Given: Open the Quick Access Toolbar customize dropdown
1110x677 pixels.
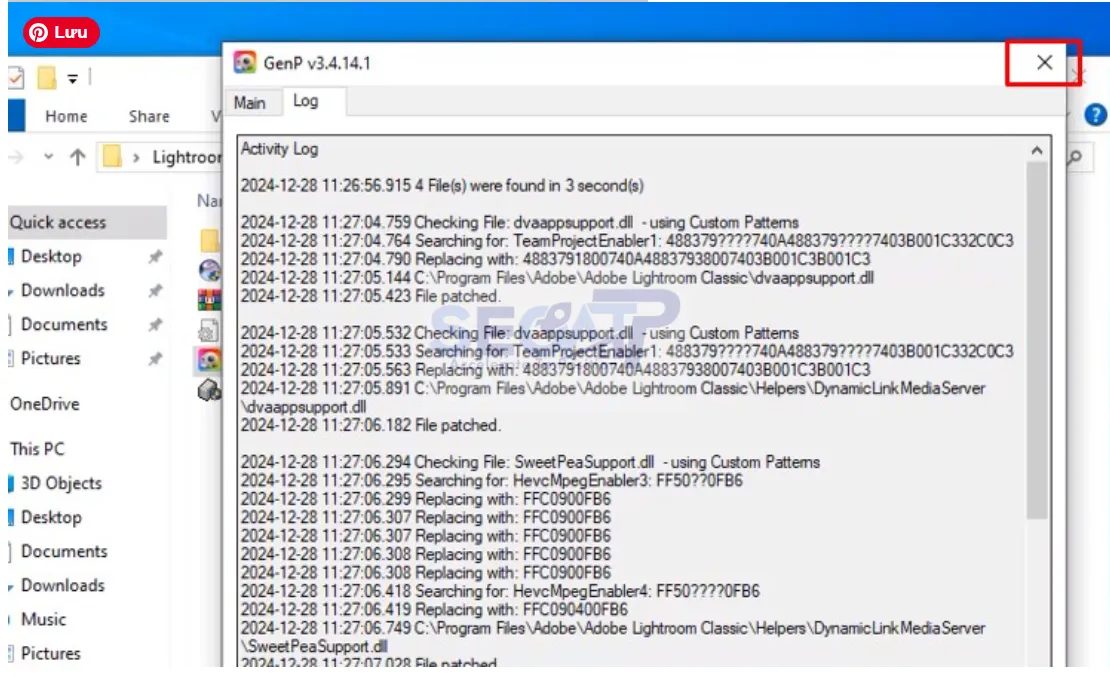Looking at the screenshot, I should coord(73,79).
